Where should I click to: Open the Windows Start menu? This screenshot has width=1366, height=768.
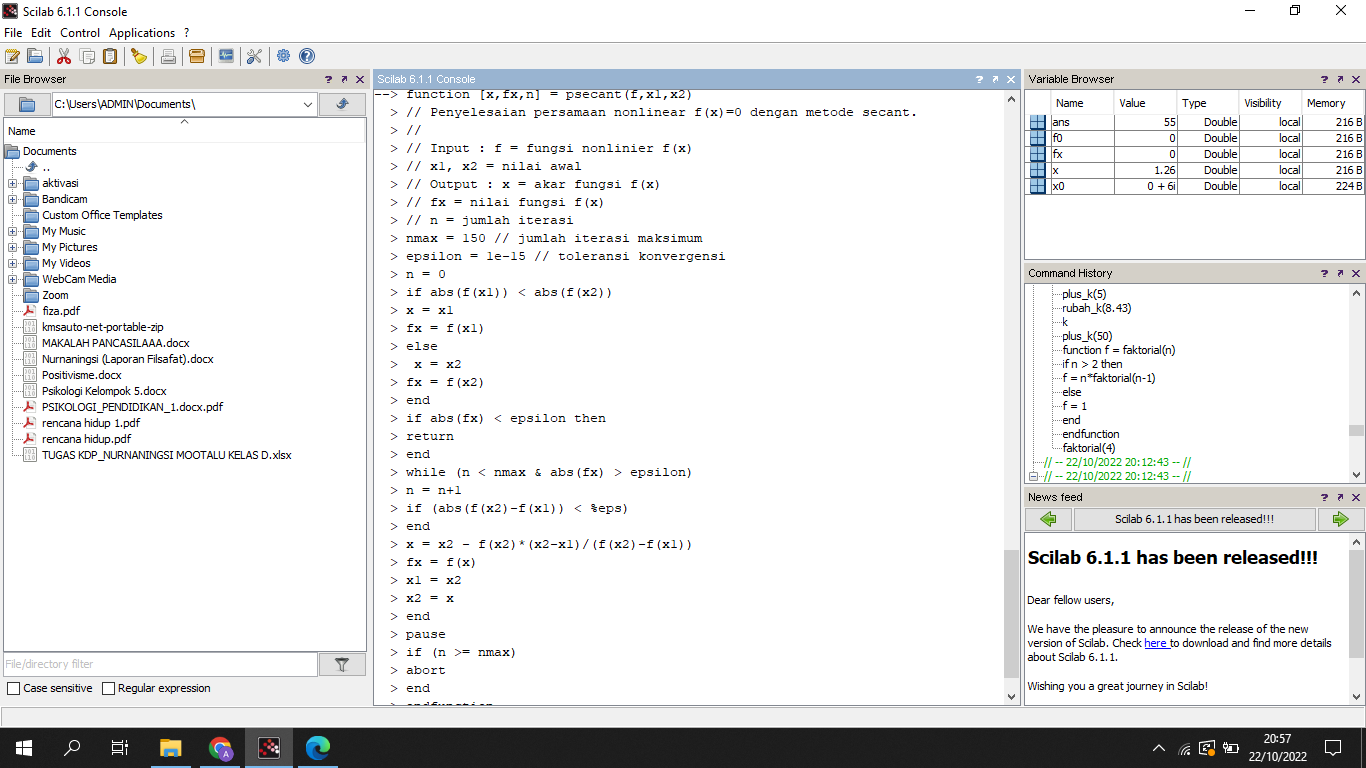[24, 747]
